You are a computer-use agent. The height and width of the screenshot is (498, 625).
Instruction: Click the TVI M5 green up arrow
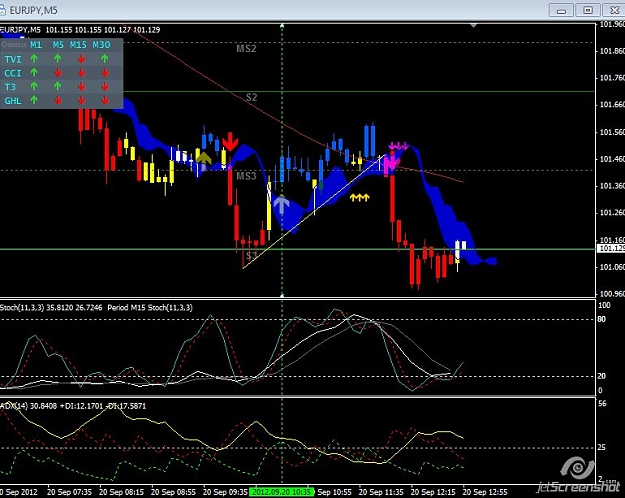click(58, 59)
